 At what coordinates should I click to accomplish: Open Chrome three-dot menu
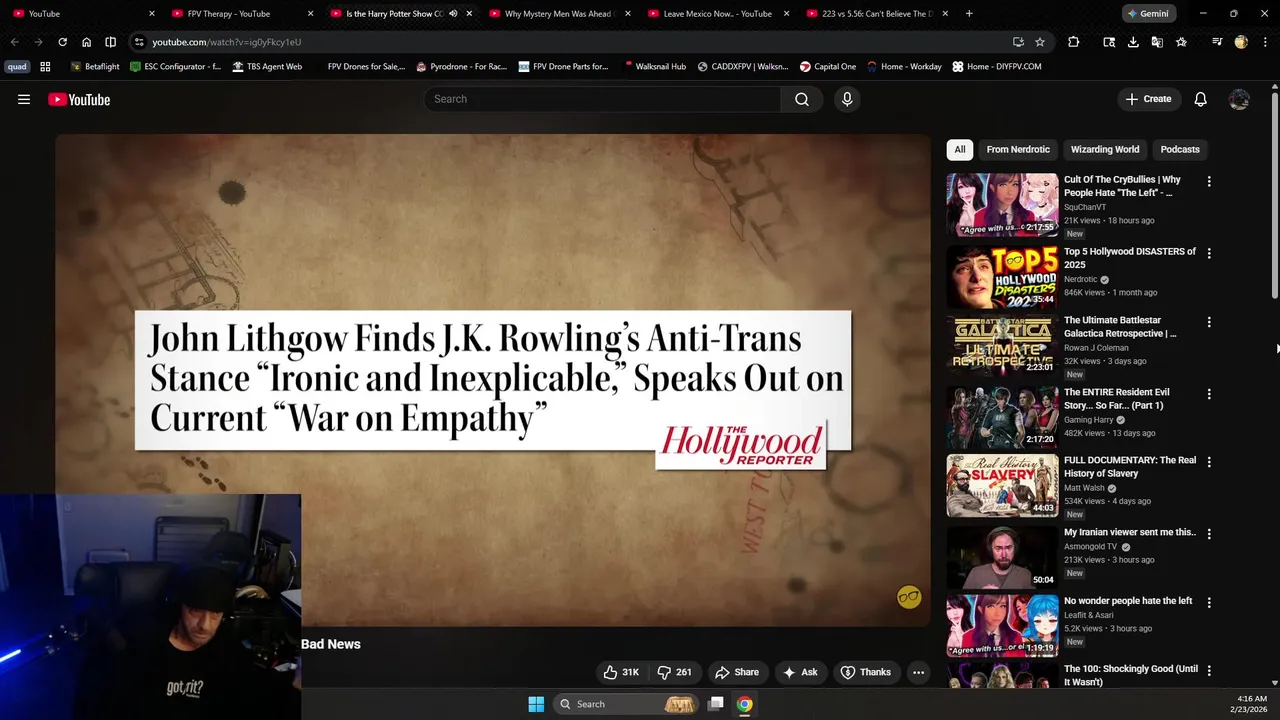tap(1265, 42)
